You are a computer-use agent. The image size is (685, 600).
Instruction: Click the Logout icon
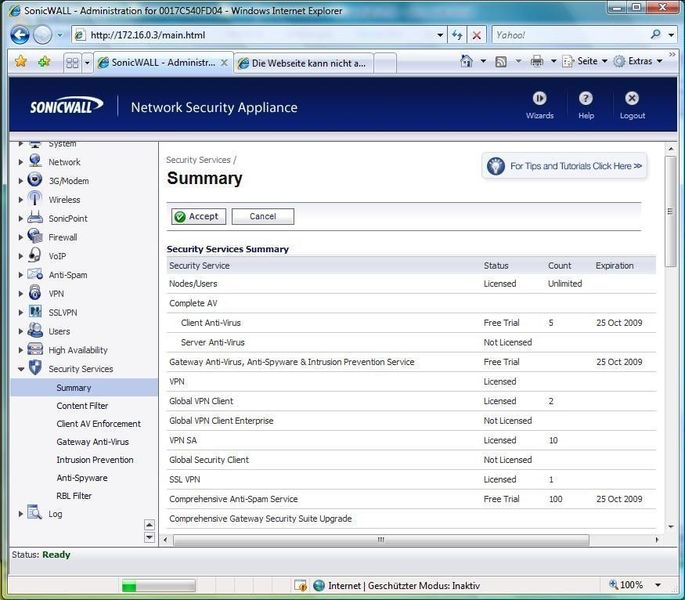632,99
